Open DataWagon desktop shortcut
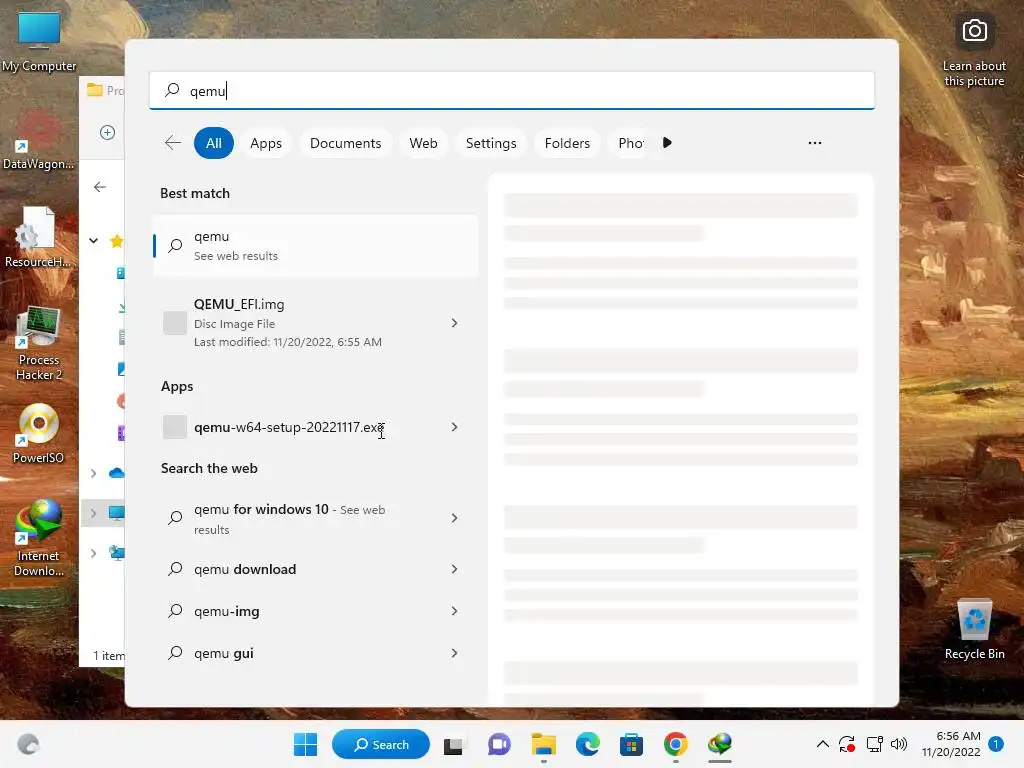 click(x=39, y=140)
